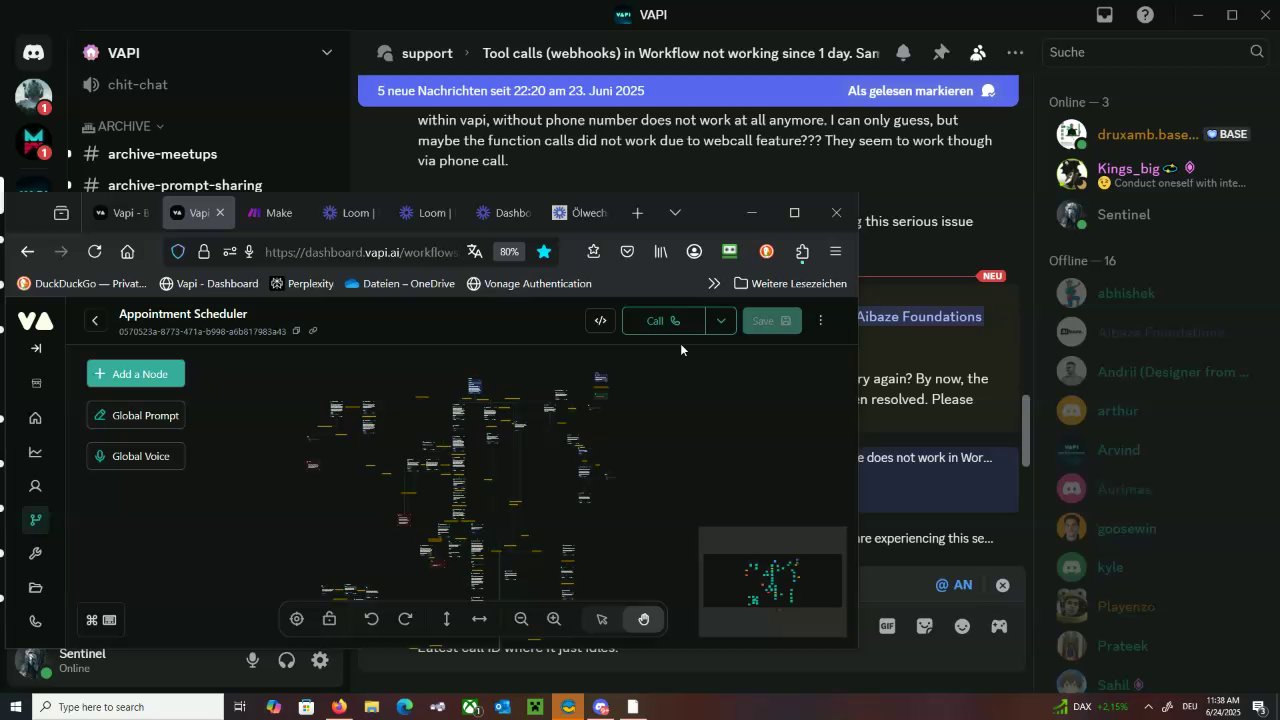
Task: Click the Discord Suche search field
Action: point(1156,52)
